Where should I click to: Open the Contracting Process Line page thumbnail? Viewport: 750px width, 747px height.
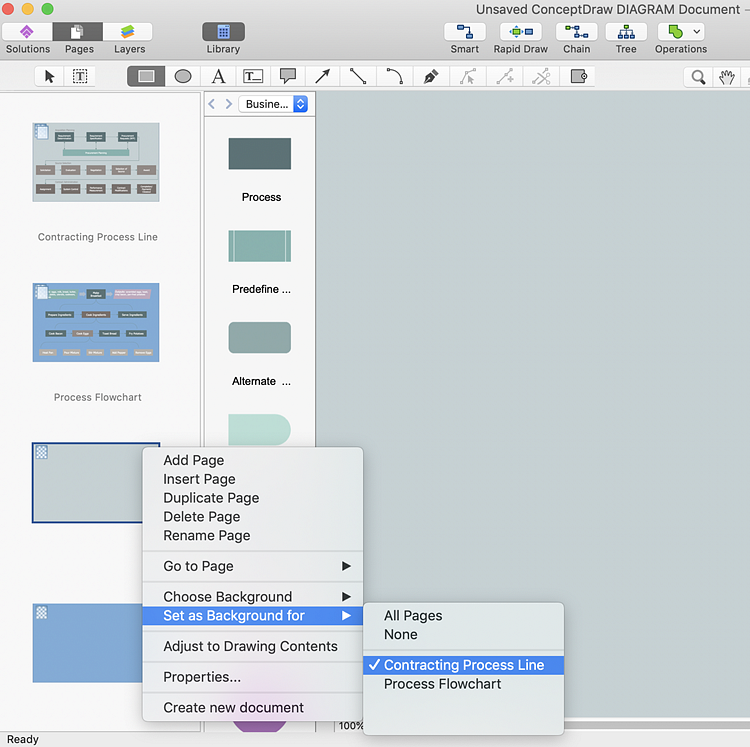coord(96,162)
